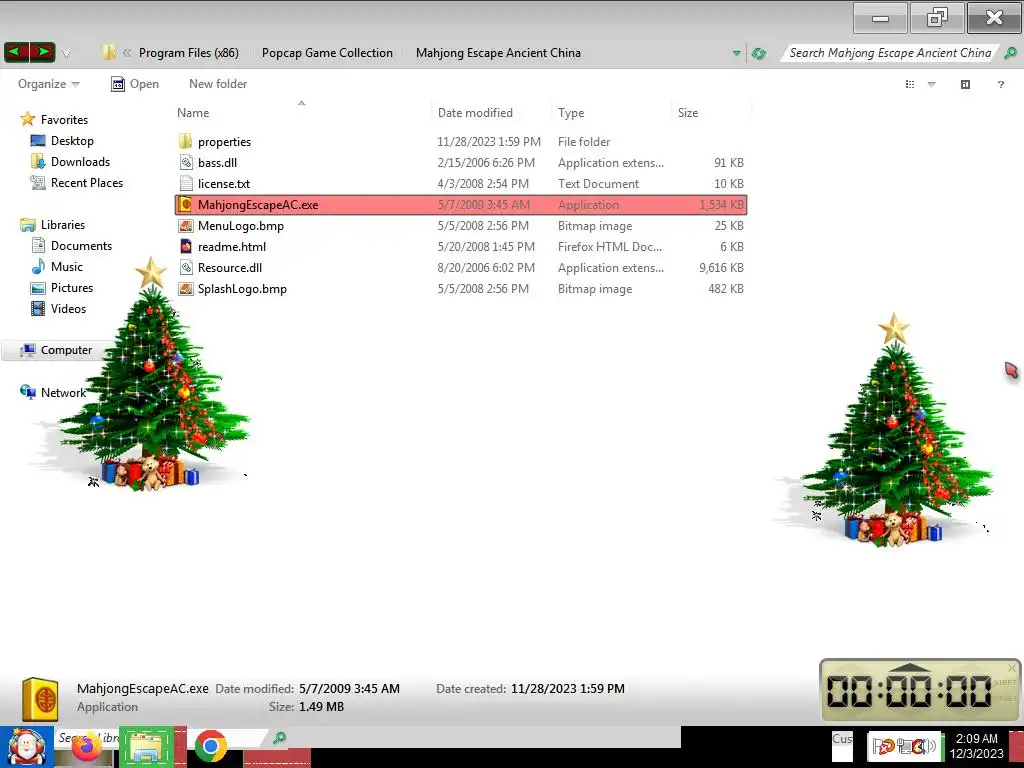Screen dimensions: 1024x768
Task: Click the Mahjong tile icon in details pane
Action: pos(40,699)
